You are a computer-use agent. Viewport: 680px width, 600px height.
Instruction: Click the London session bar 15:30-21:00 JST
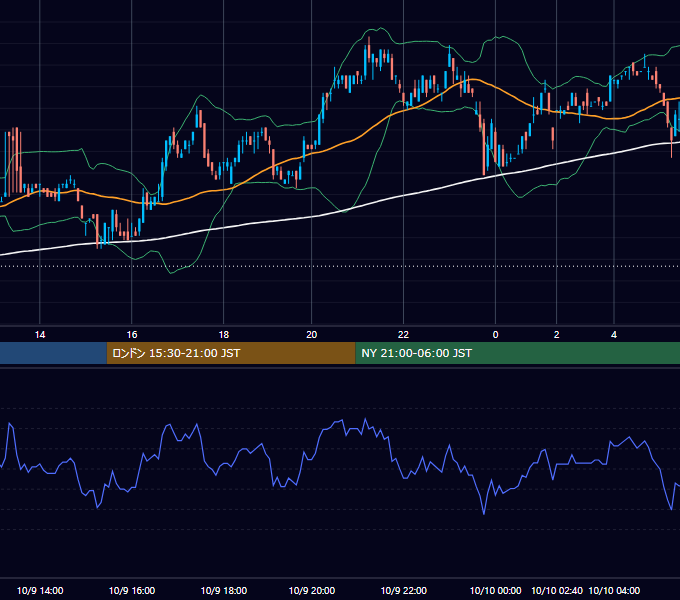pyautogui.click(x=231, y=353)
